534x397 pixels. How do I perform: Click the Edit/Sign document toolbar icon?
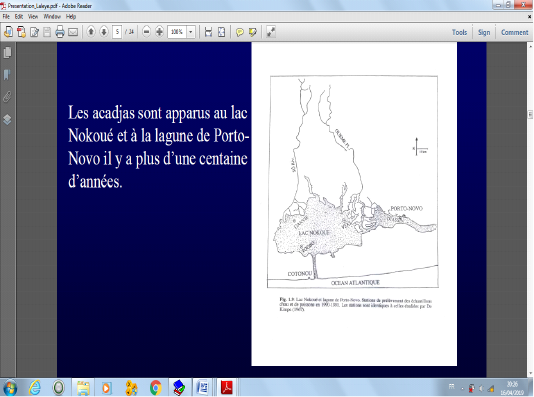coord(34,32)
